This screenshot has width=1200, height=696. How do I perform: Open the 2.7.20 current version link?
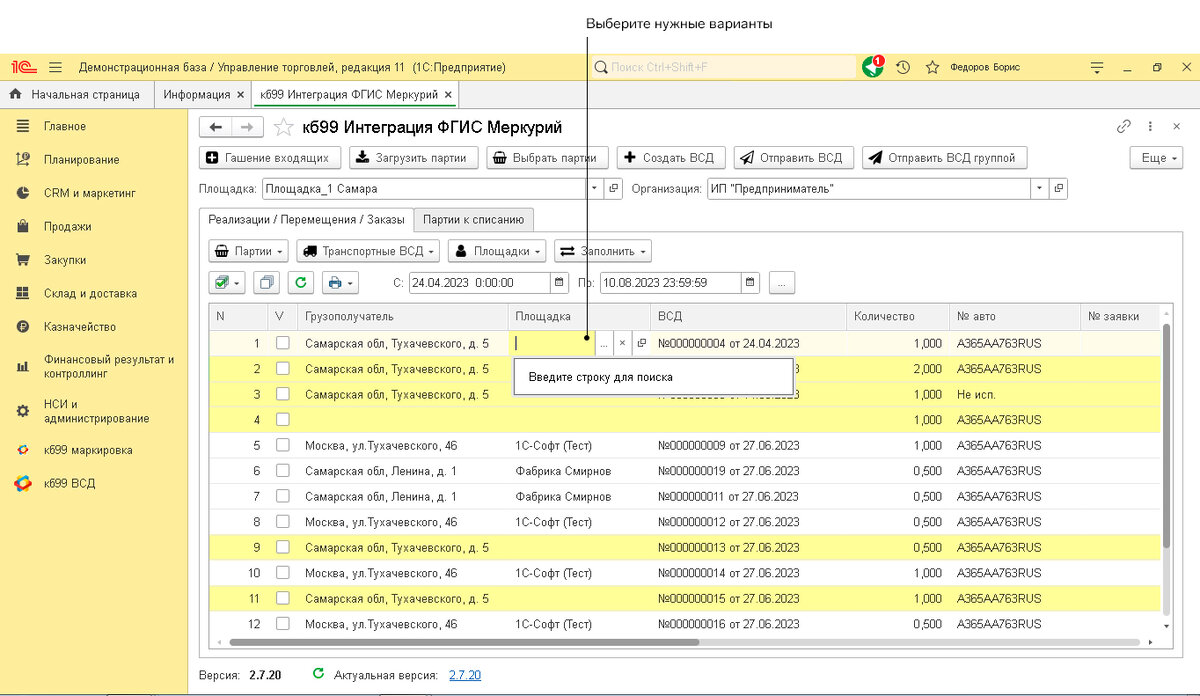pos(465,675)
